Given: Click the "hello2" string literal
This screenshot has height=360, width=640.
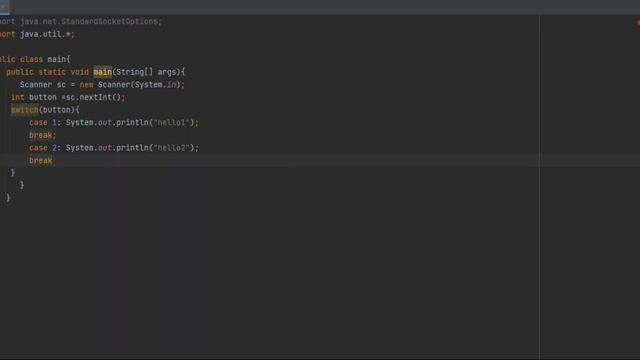Looking at the screenshot, I should [171, 148].
